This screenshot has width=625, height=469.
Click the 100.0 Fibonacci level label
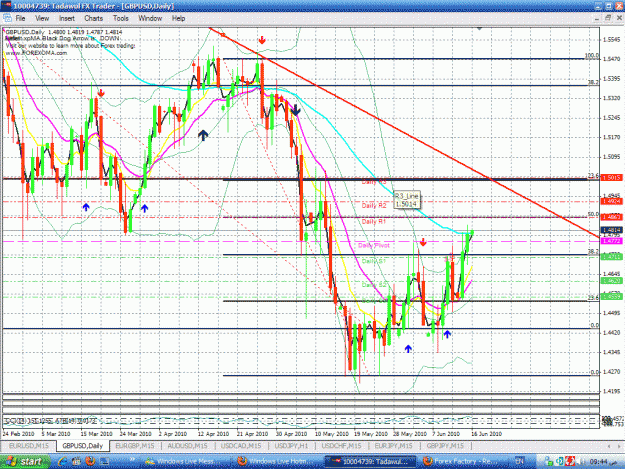(x=592, y=56)
